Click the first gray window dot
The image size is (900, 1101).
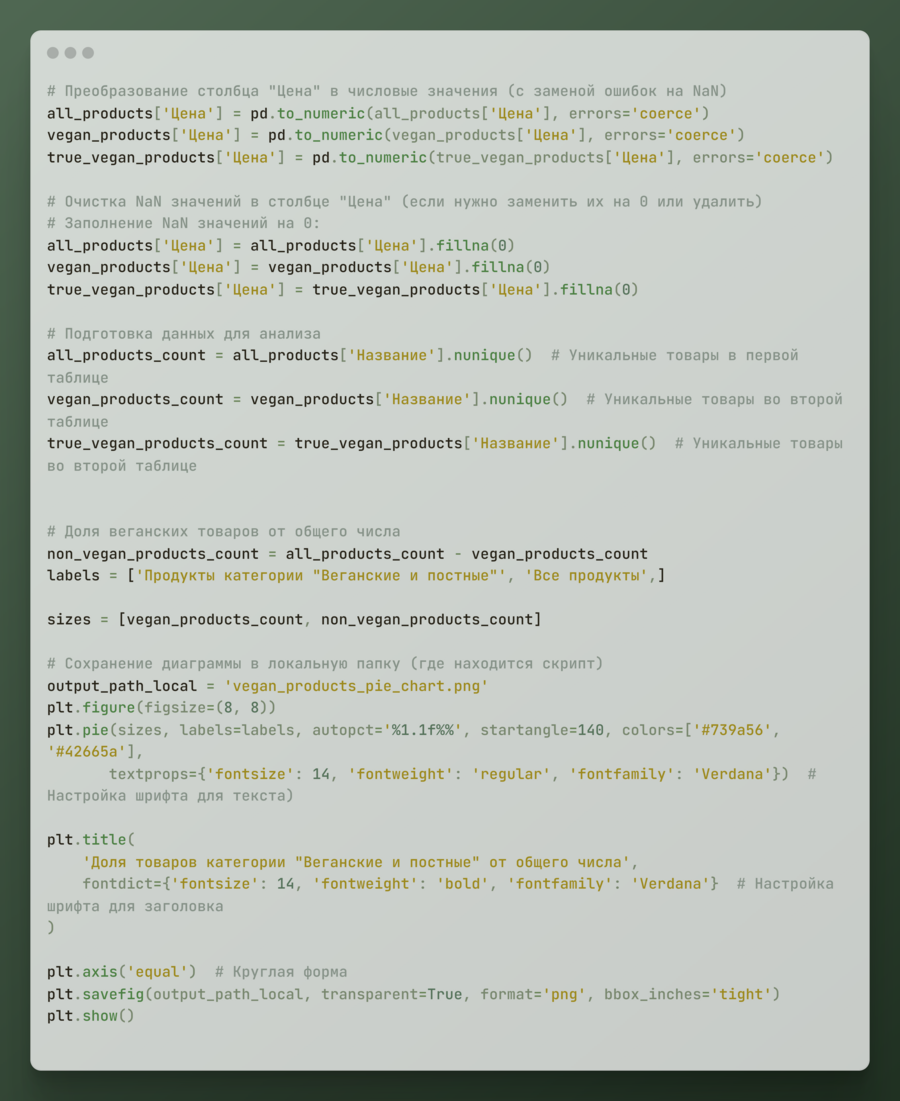tap(53, 53)
